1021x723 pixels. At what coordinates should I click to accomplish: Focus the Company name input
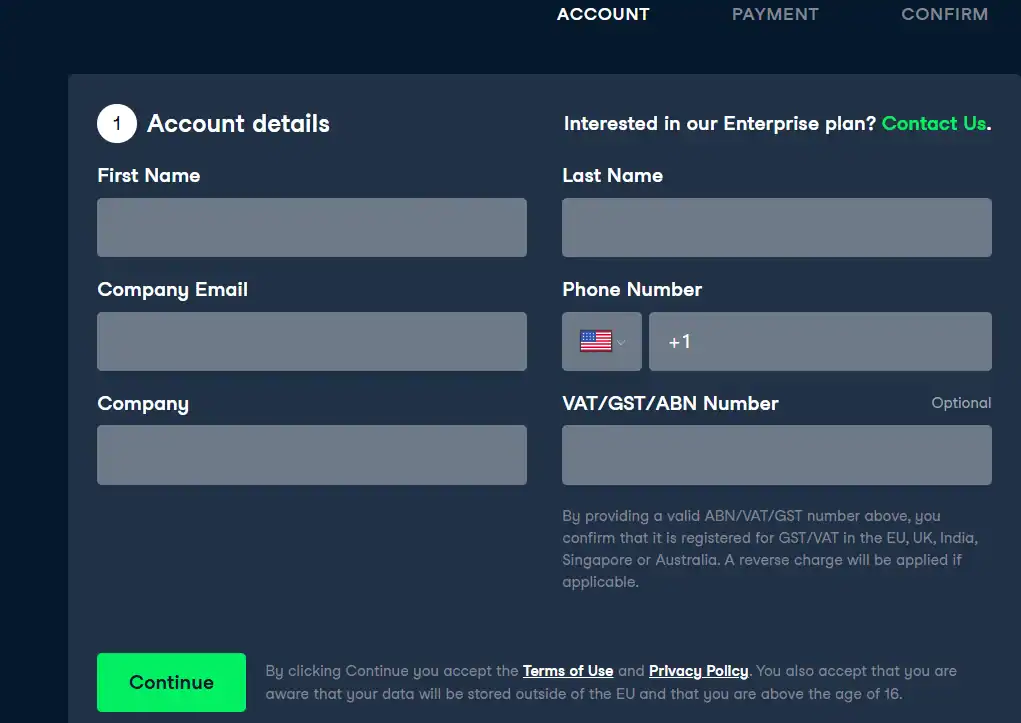312,455
